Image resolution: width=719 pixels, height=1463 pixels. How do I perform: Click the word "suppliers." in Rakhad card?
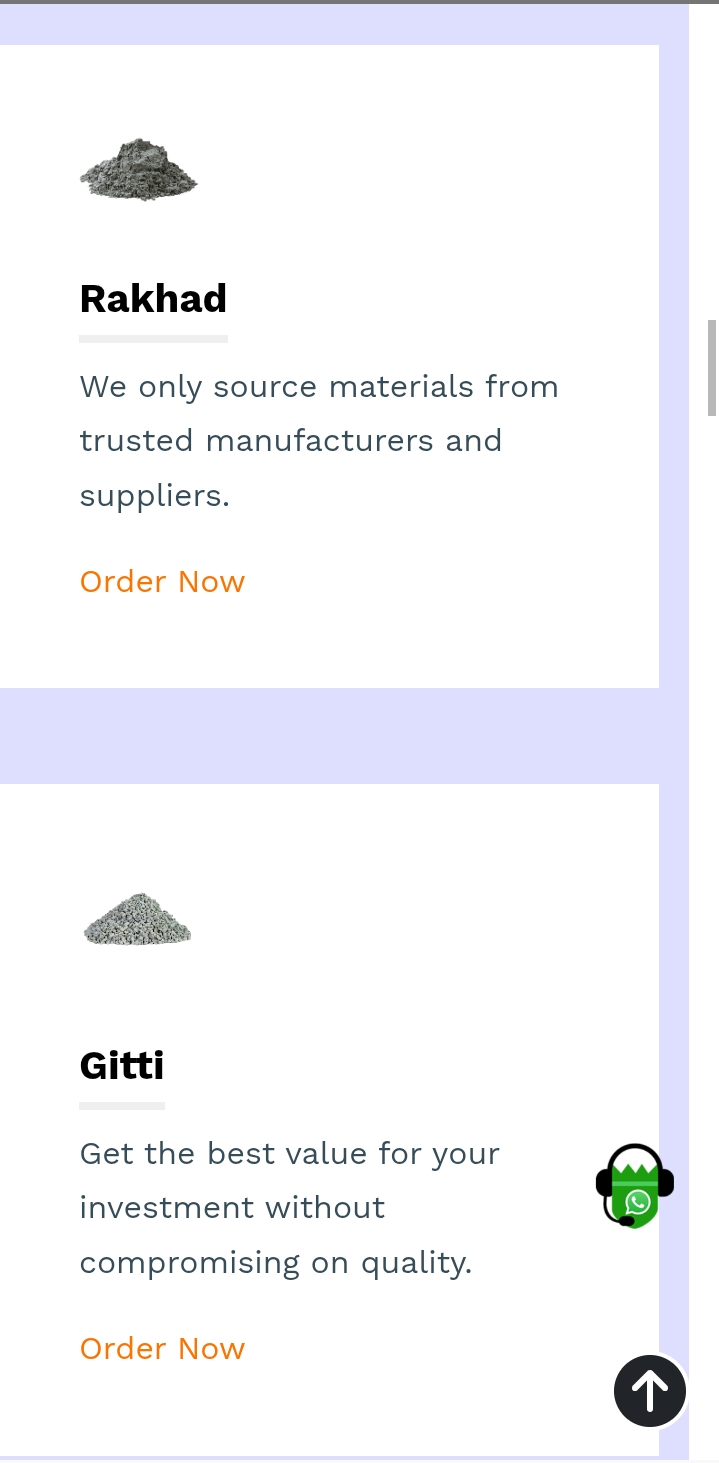155,496
